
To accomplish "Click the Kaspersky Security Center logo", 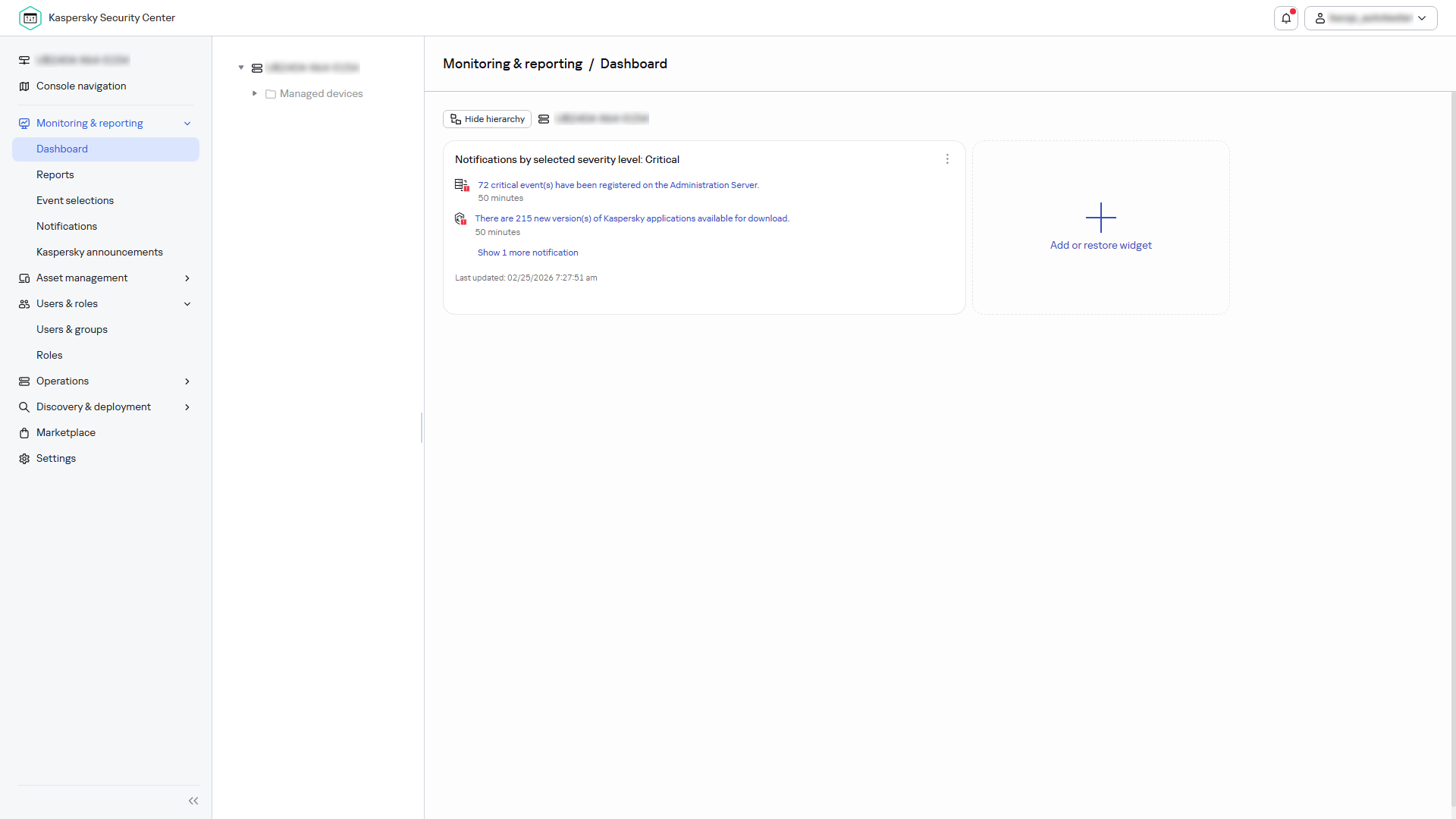I will click(x=30, y=18).
